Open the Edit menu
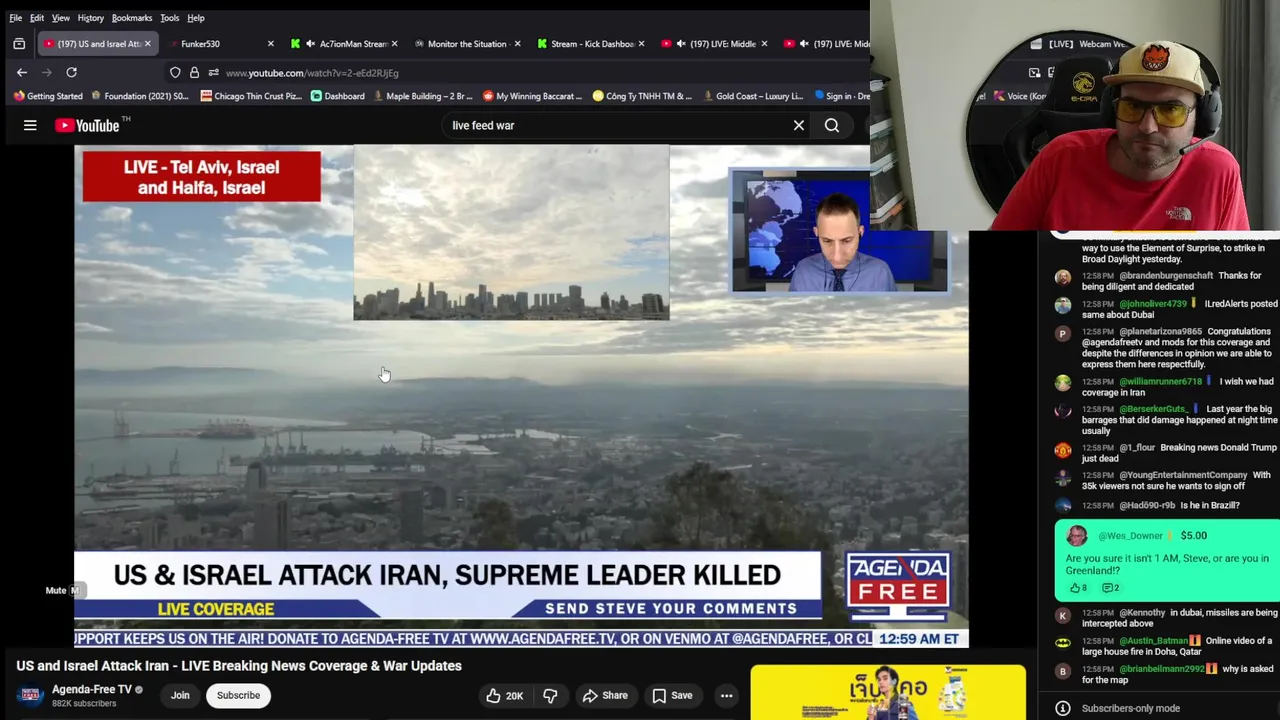This screenshot has width=1280, height=720. coord(37,18)
